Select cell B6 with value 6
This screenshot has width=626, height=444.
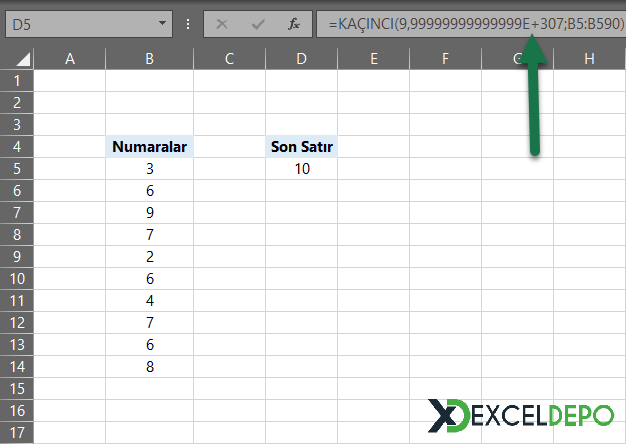[x=150, y=190]
